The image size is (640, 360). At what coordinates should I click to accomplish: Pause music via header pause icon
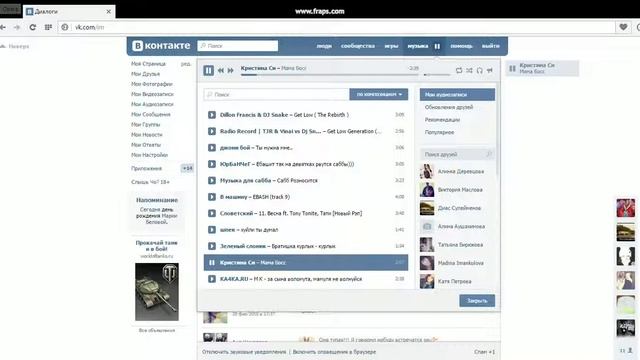tap(437, 46)
